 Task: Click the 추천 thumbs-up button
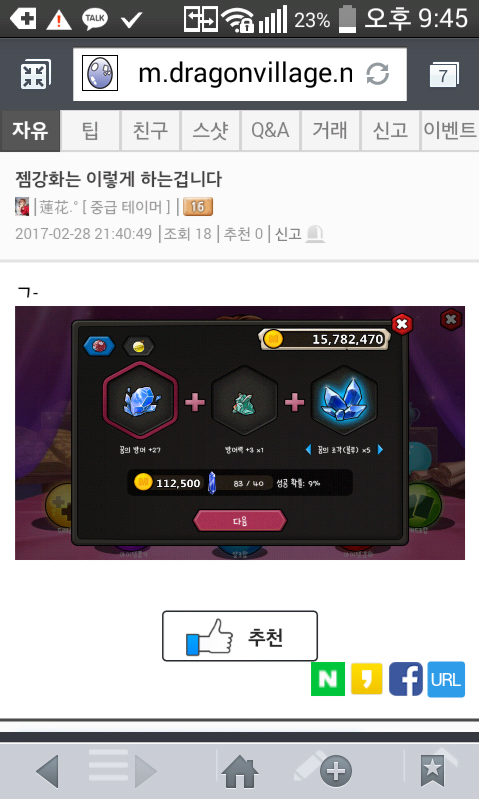point(240,636)
